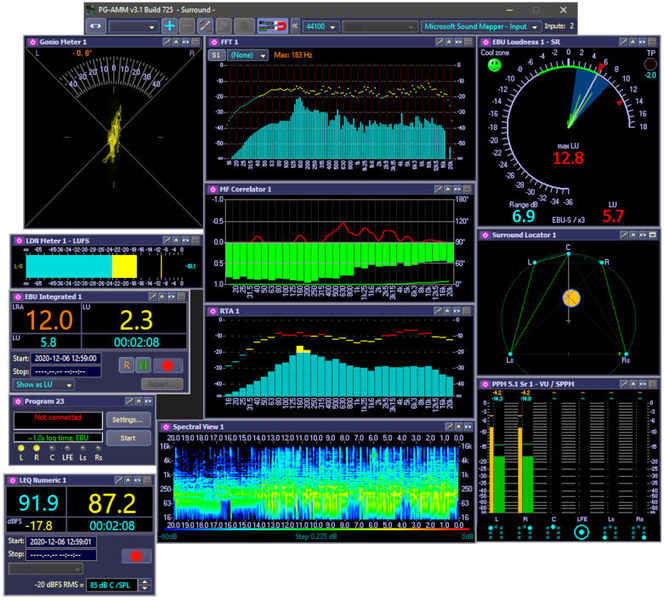Viewport: 664px width, 600px height.
Task: Click MF Correlator 1 magenta settings icon
Action: tap(213, 189)
